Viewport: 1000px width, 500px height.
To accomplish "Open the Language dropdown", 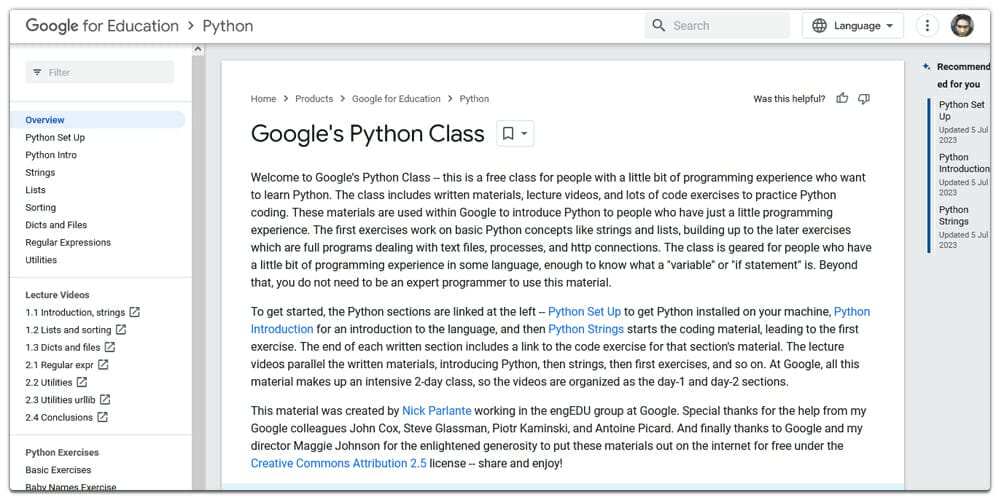I will 853,26.
